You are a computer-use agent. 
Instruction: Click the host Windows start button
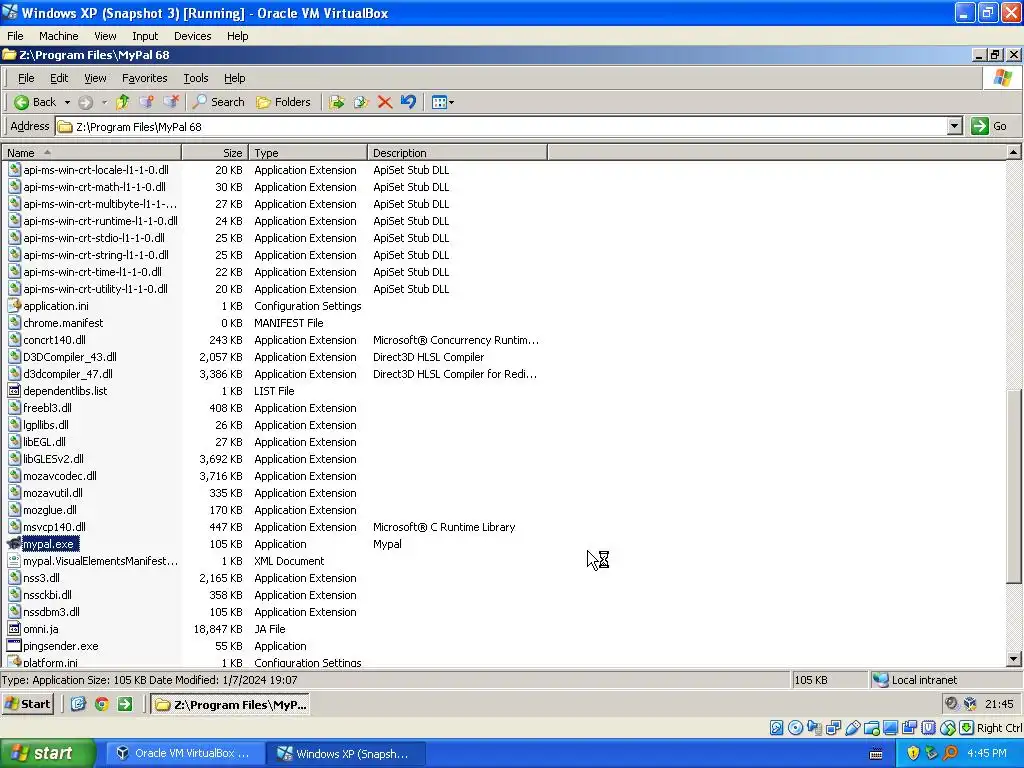click(x=48, y=753)
